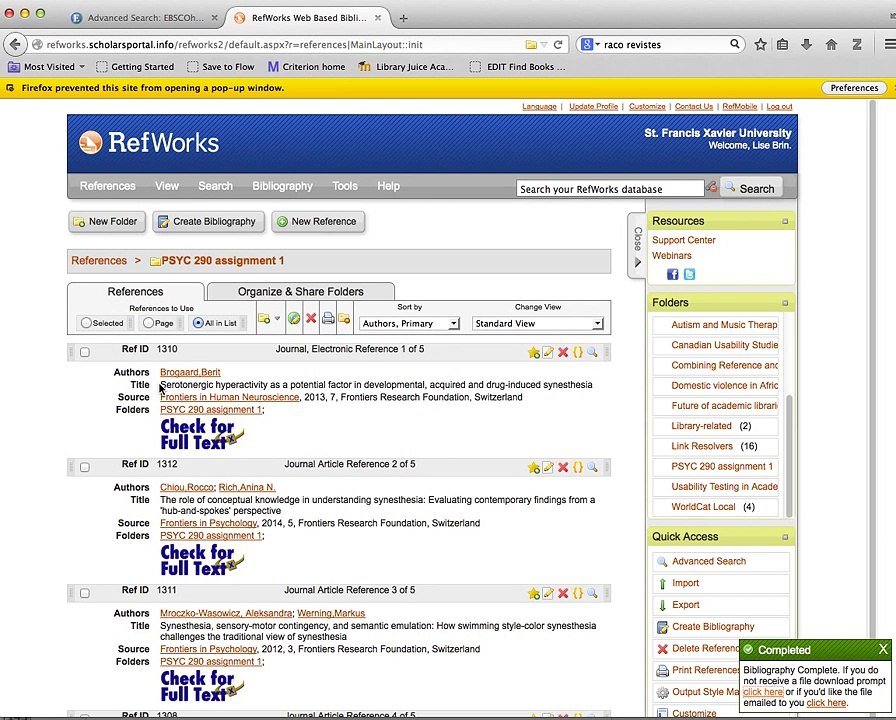Select the 'Selected' references radio button
896x720 pixels.
[86, 323]
